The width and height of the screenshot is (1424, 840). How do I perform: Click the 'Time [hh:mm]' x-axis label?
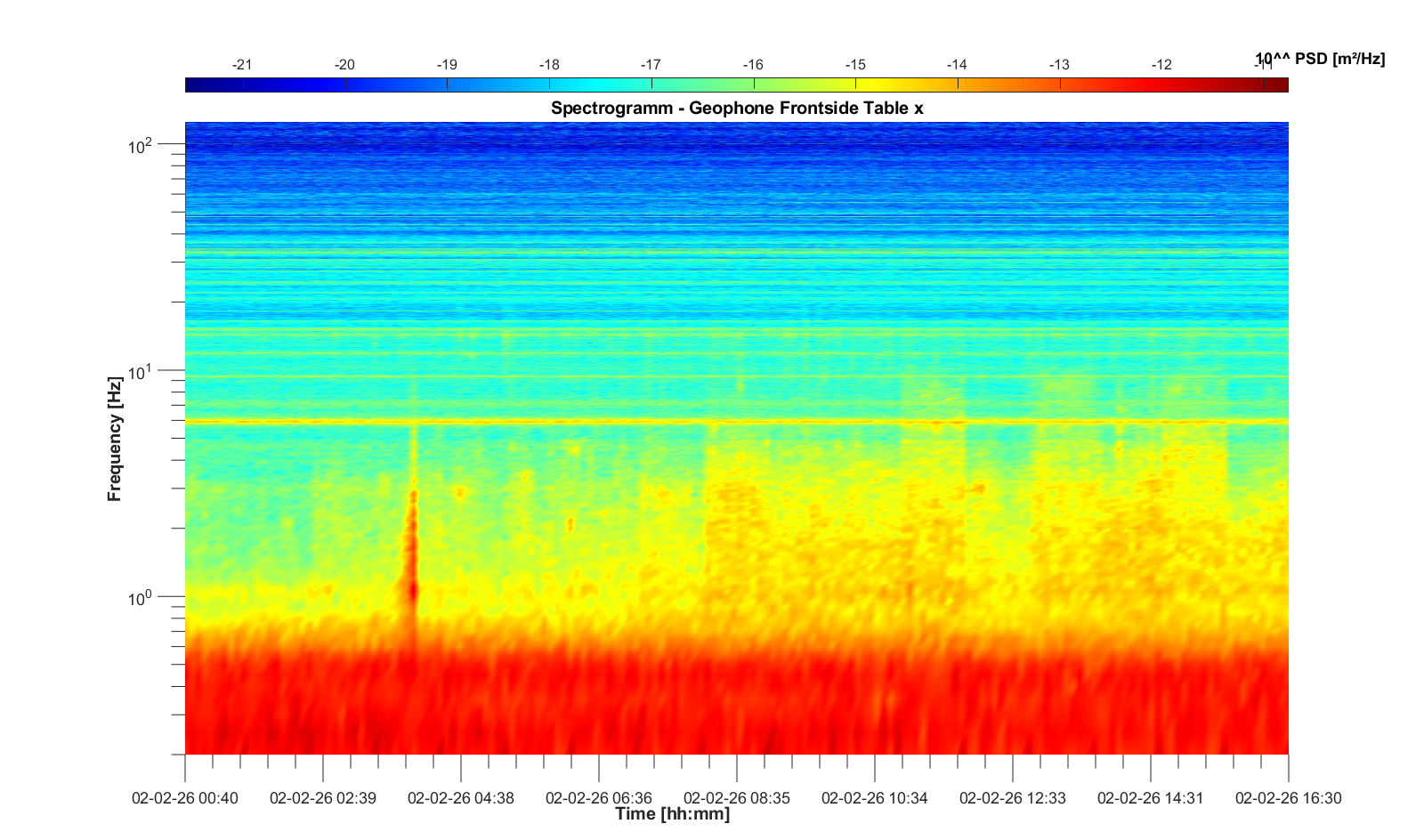tap(672, 814)
